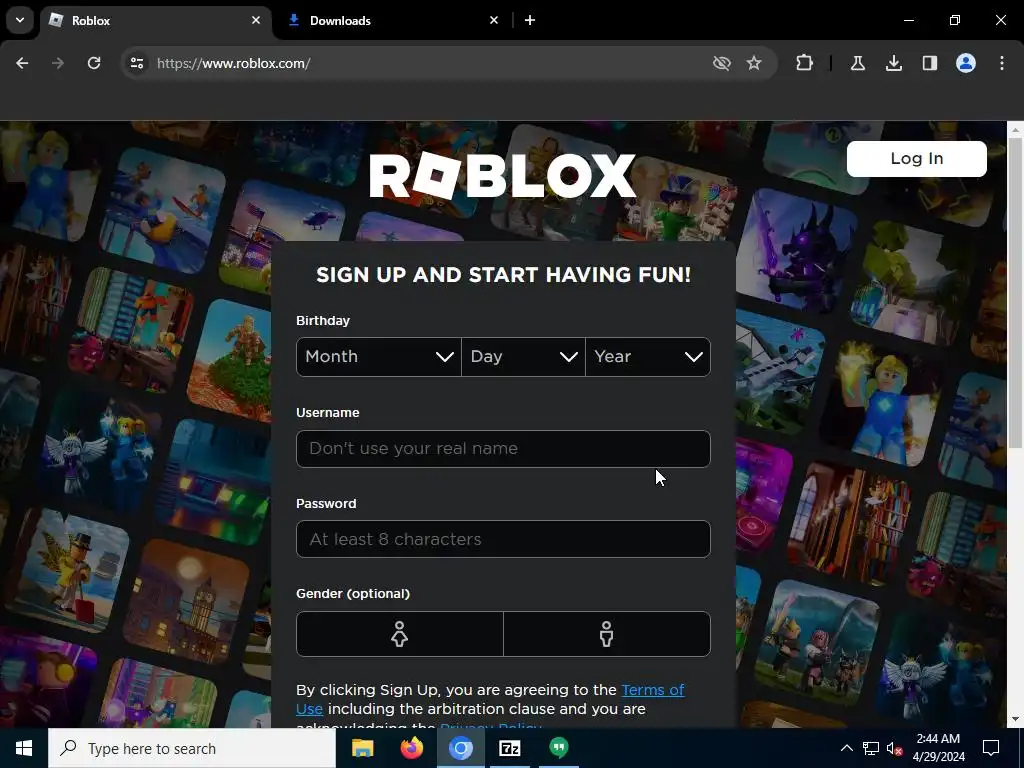Click the scrollbar down arrow
This screenshot has height=768, width=1024.
click(1015, 720)
